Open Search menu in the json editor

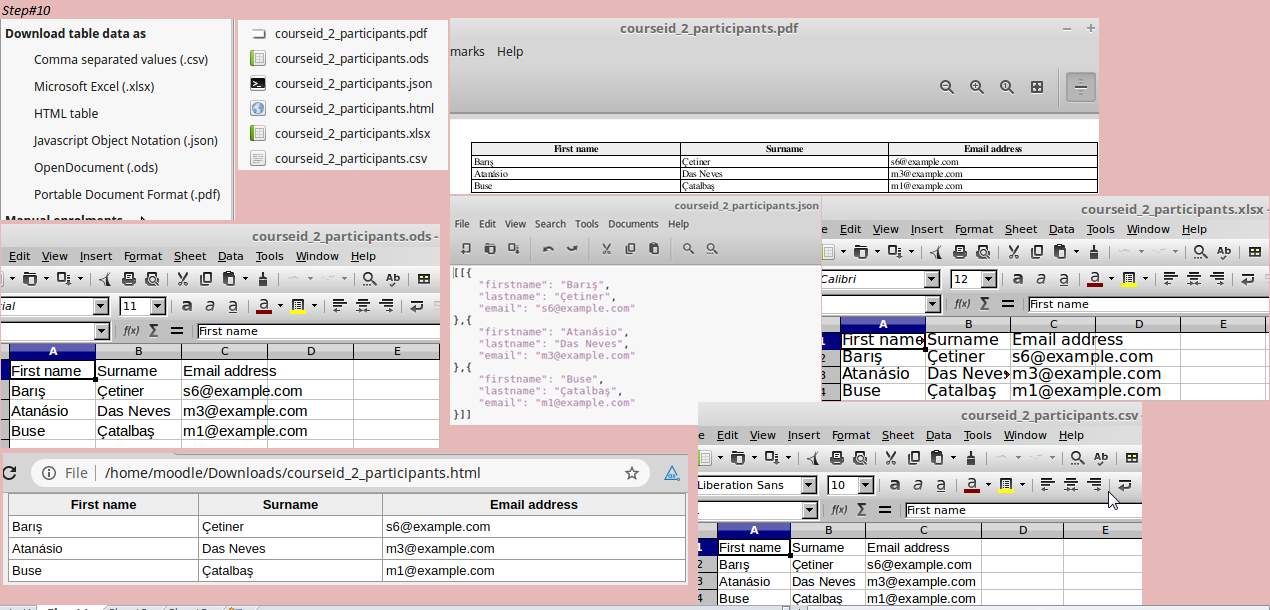[x=550, y=224]
